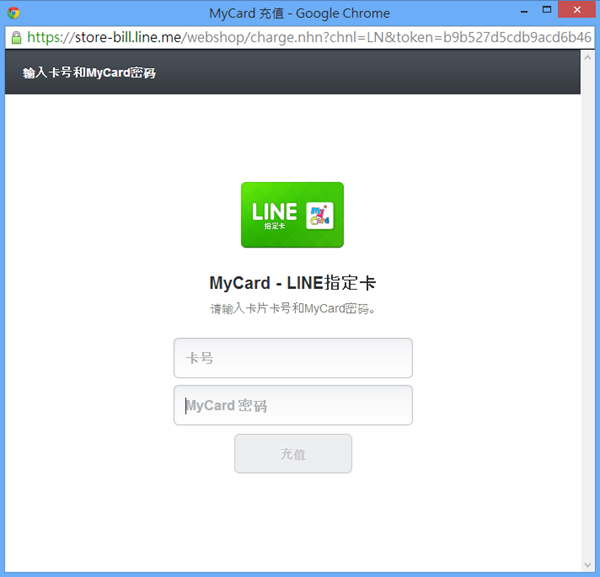The width and height of the screenshot is (600, 577).
Task: Click the heading text MyCard - LINE指定卡
Action: pyautogui.click(x=293, y=283)
